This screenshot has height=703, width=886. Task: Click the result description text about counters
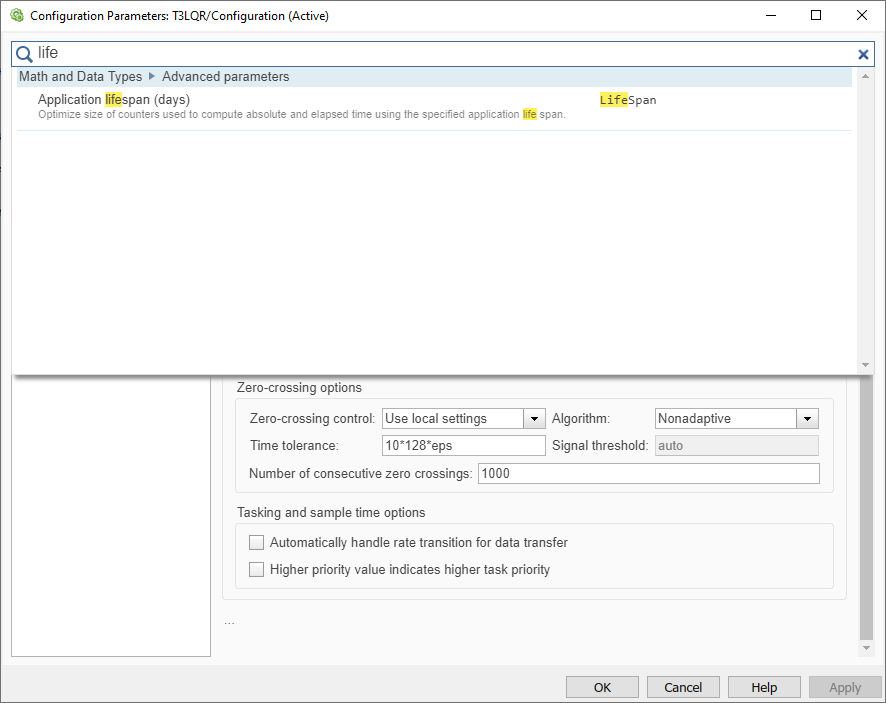pyautogui.click(x=302, y=114)
